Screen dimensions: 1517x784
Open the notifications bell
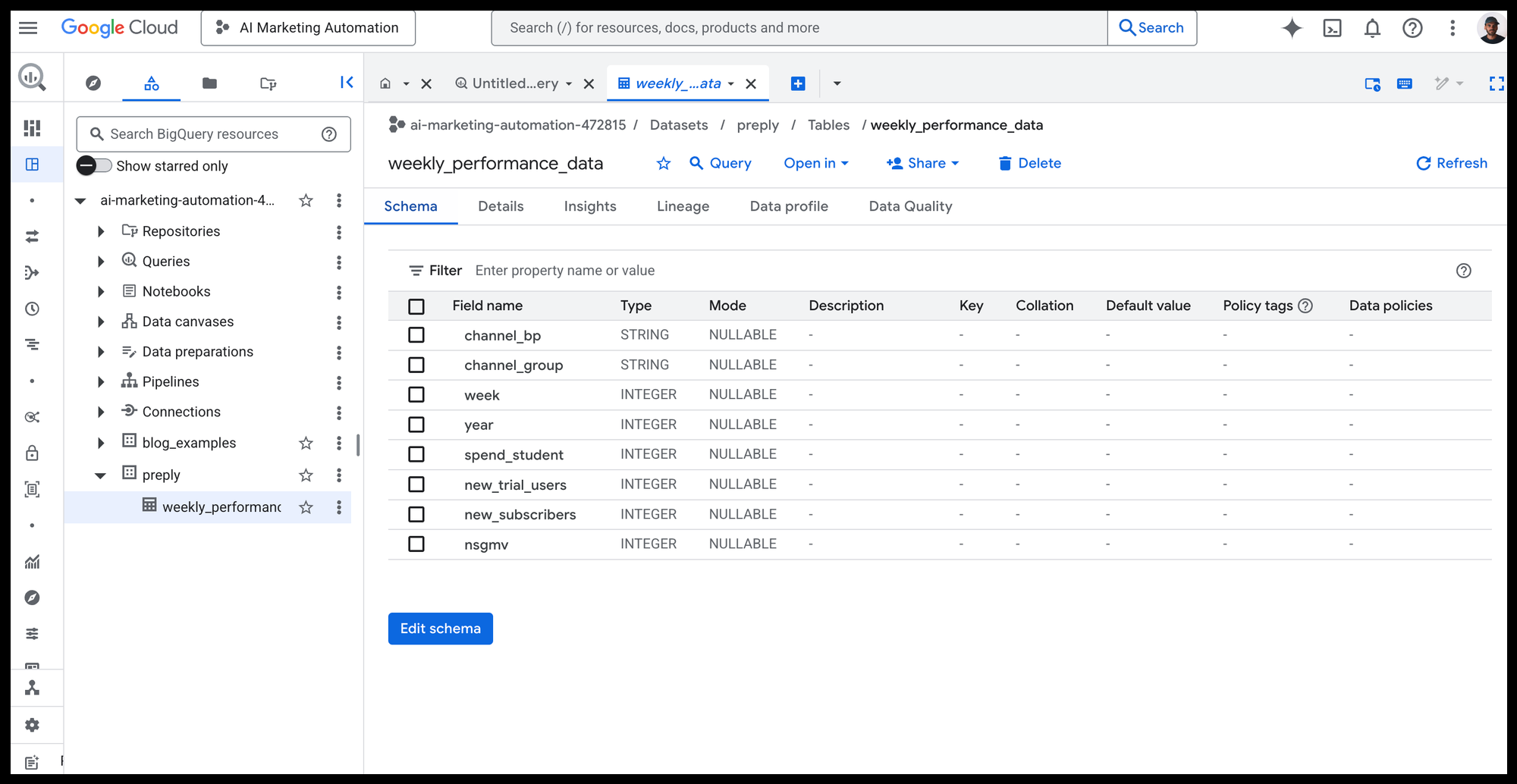[x=1372, y=28]
